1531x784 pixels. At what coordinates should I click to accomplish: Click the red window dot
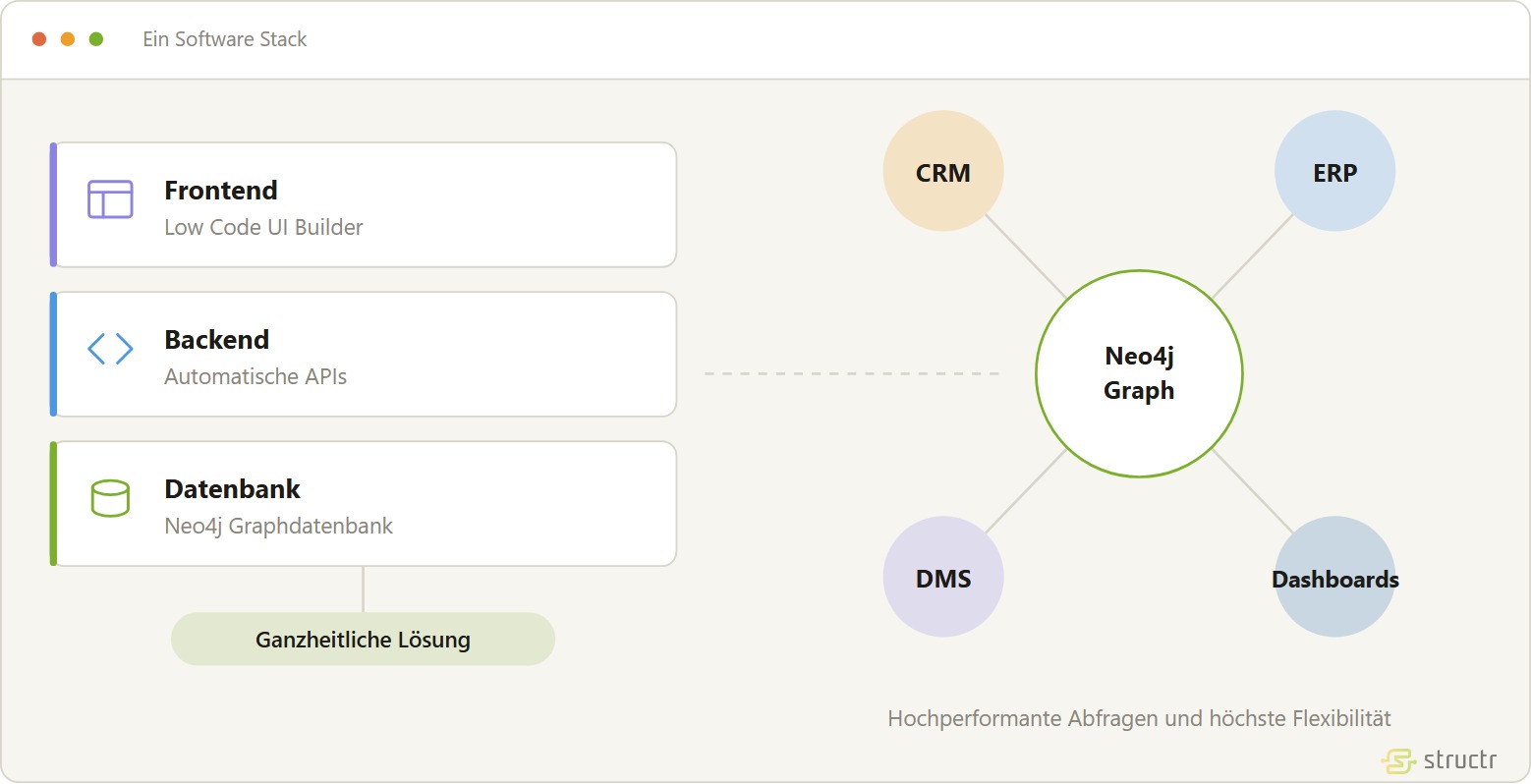click(x=39, y=39)
